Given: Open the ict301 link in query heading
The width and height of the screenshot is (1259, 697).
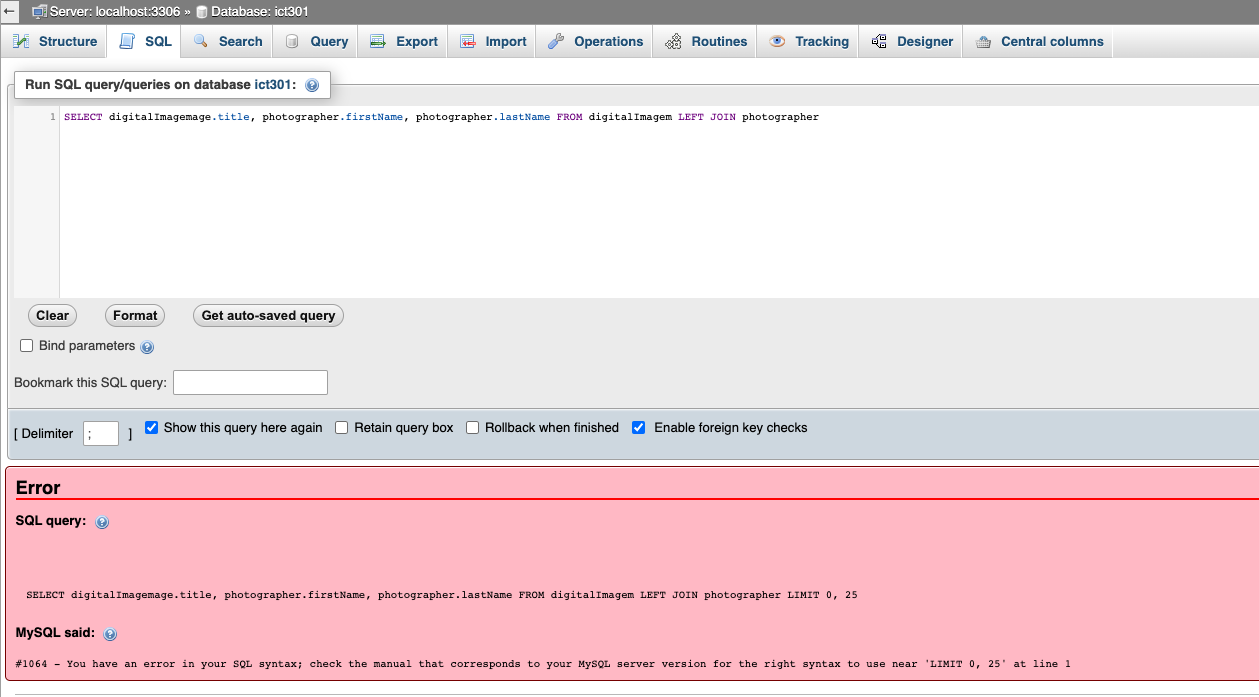Looking at the screenshot, I should click(275, 85).
